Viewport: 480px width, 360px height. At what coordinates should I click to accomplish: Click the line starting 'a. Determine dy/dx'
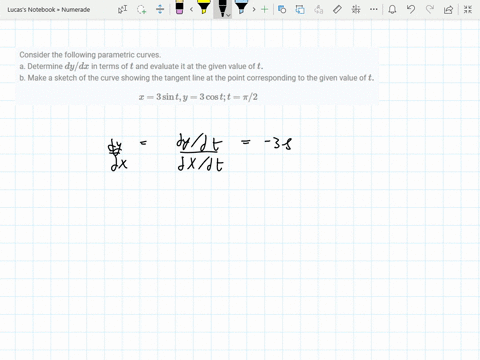(x=141, y=66)
